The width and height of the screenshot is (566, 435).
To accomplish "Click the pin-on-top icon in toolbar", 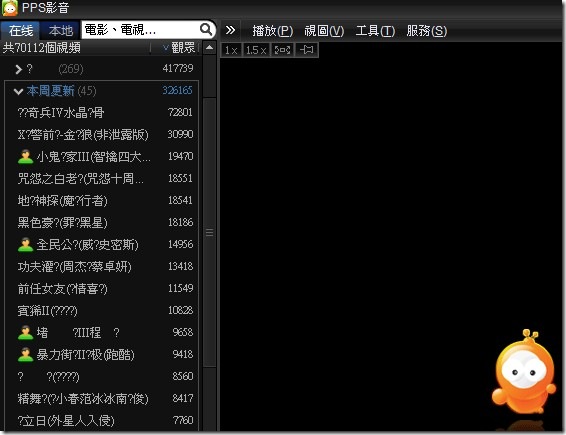I will (x=306, y=50).
